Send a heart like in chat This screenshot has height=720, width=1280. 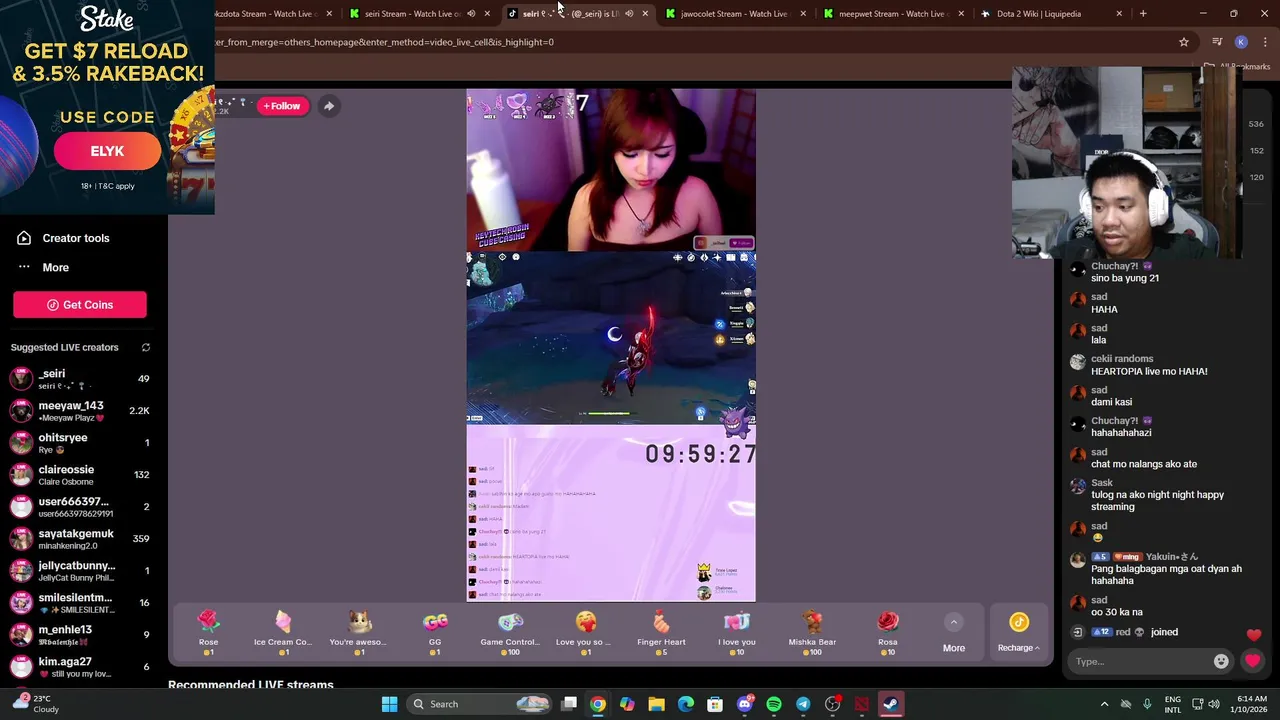pyautogui.click(x=1252, y=661)
